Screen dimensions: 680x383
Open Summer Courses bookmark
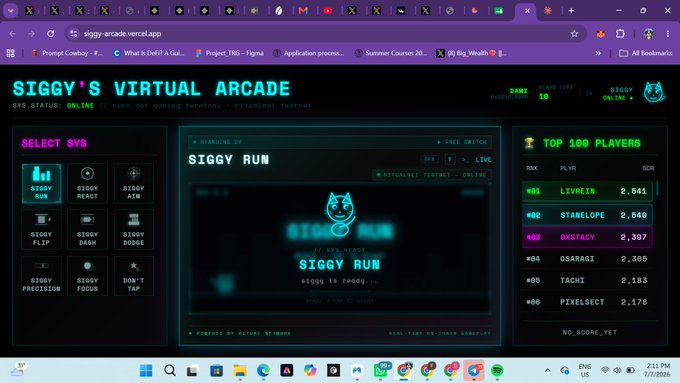390,53
